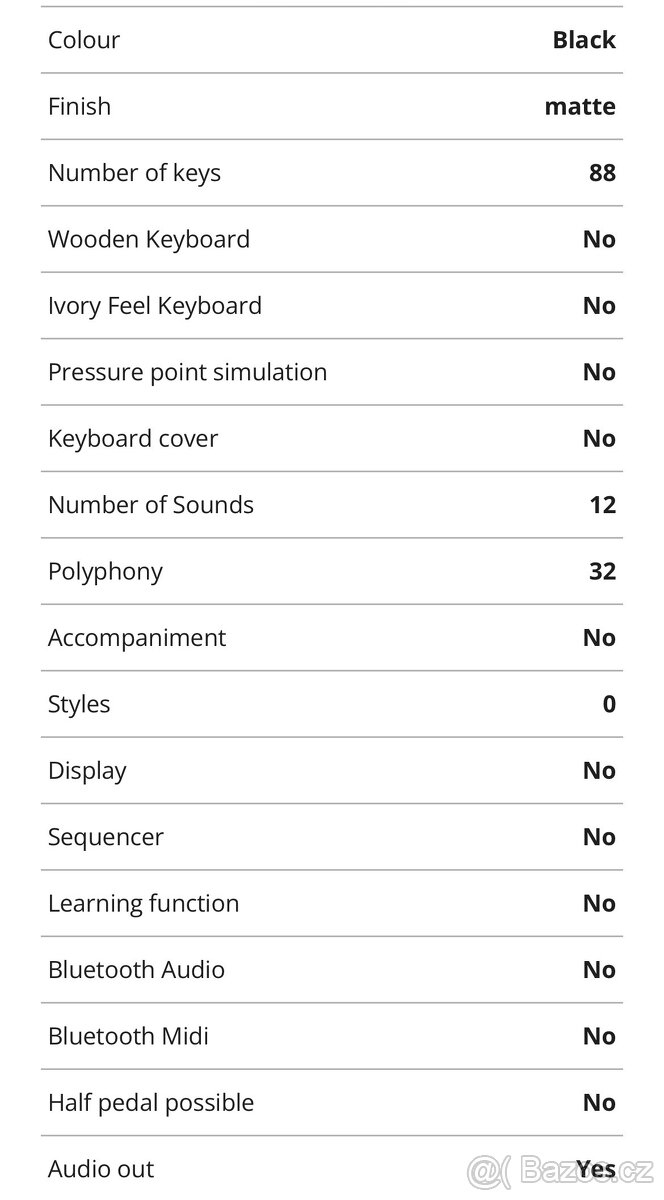Click the Bluetooth Audio label
Screen dimensions: 664x1200
pos(136,970)
